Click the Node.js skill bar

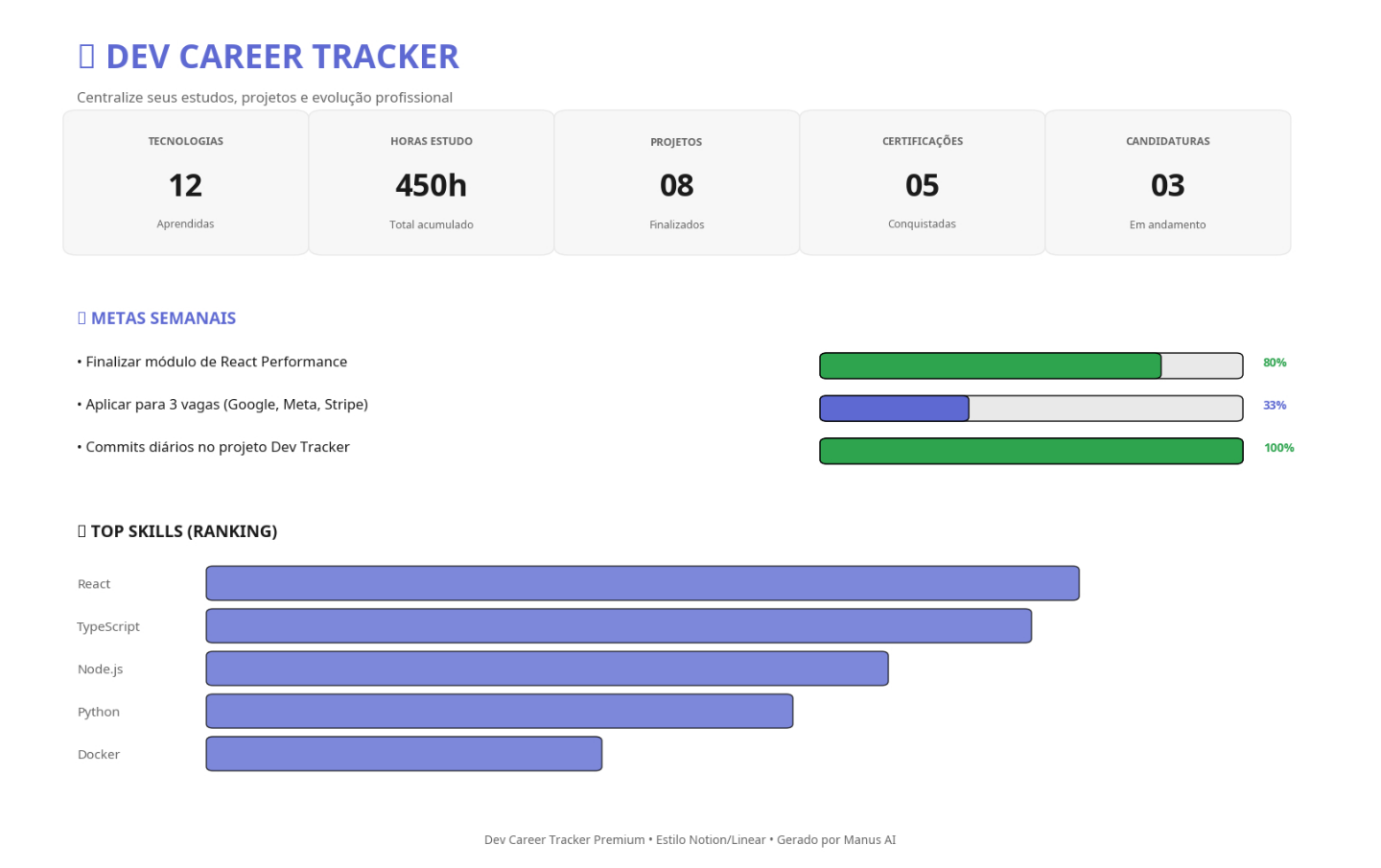tap(548, 669)
